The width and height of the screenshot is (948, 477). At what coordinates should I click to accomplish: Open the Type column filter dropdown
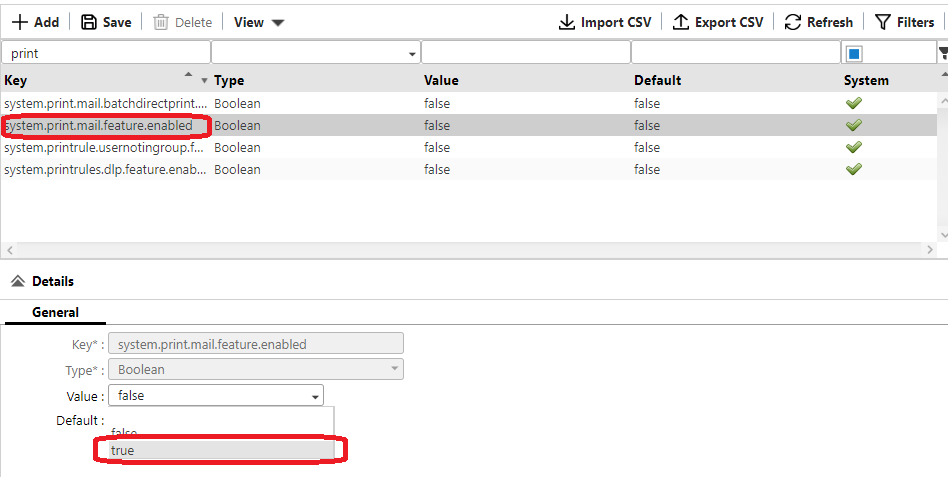(x=413, y=53)
